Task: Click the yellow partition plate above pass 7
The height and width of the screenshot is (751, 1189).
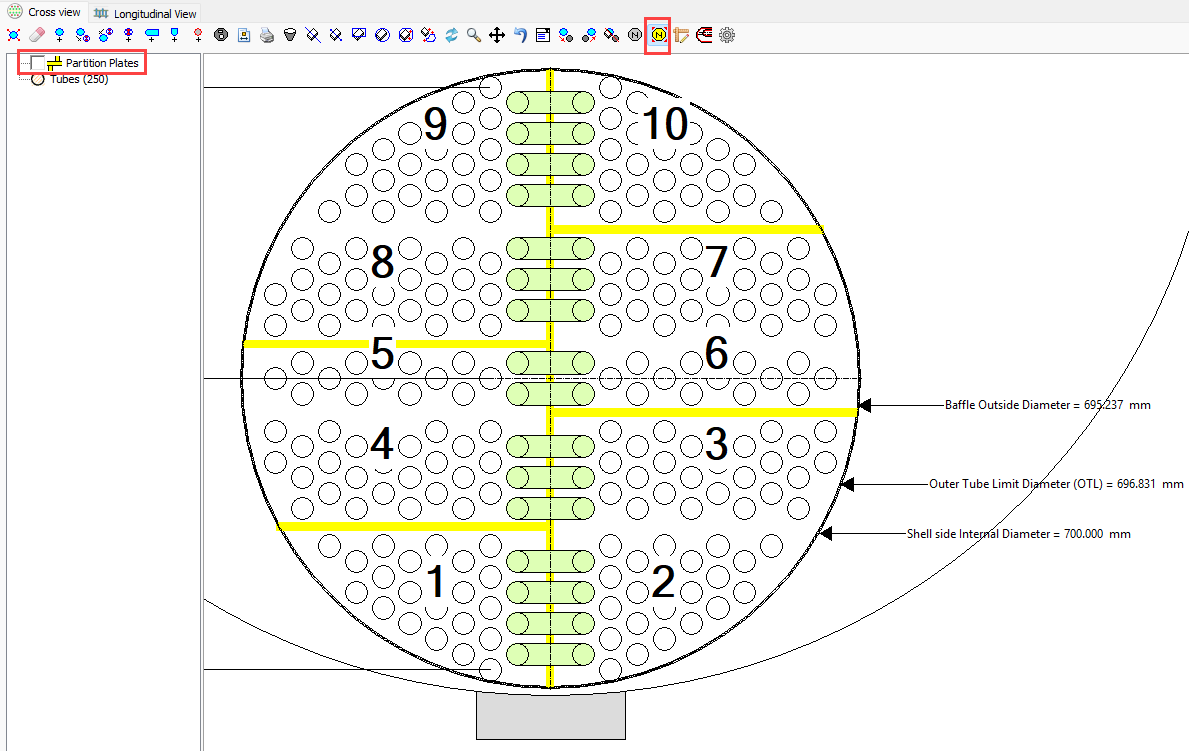Action: (x=687, y=228)
